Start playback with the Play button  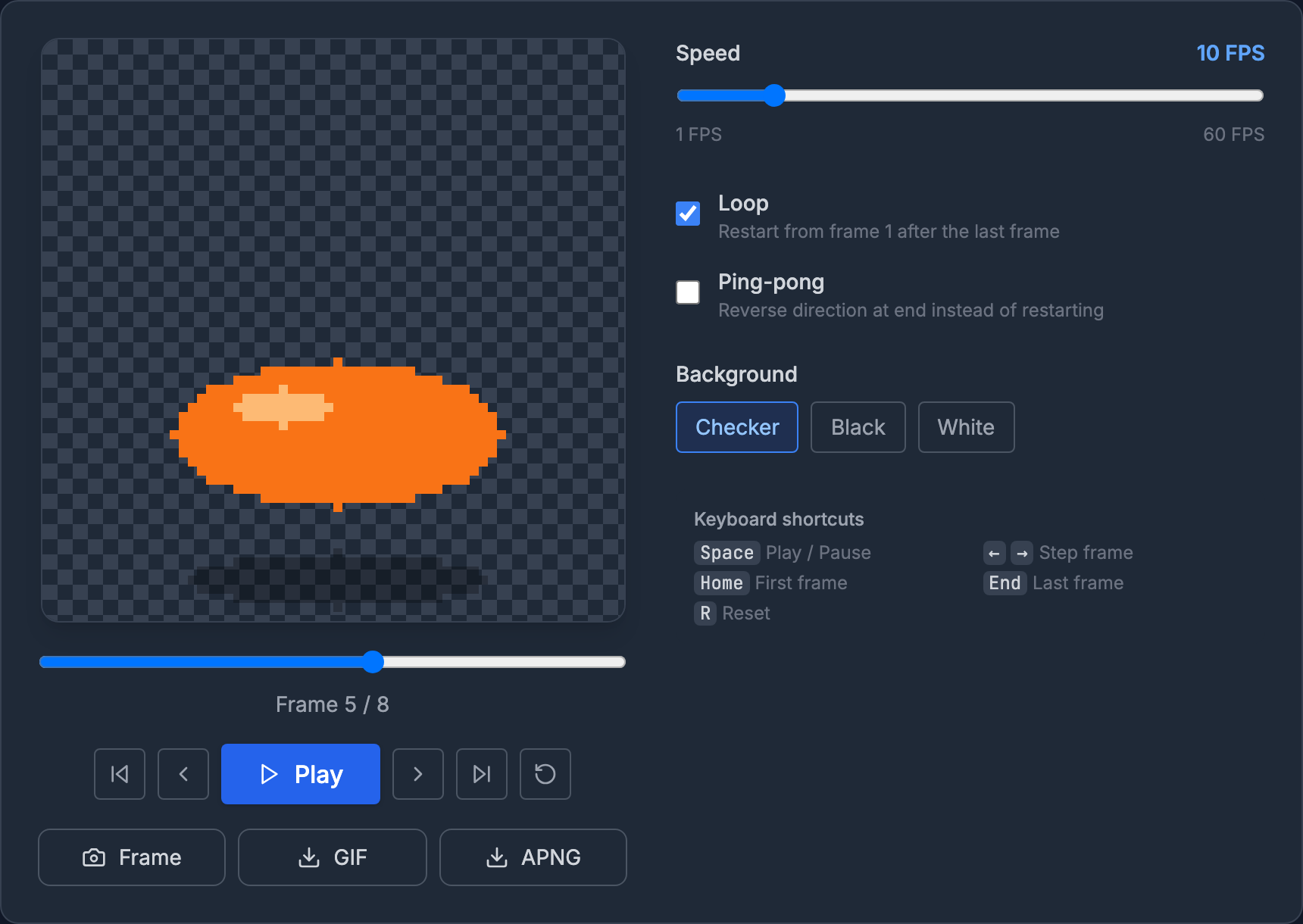pyautogui.click(x=301, y=774)
